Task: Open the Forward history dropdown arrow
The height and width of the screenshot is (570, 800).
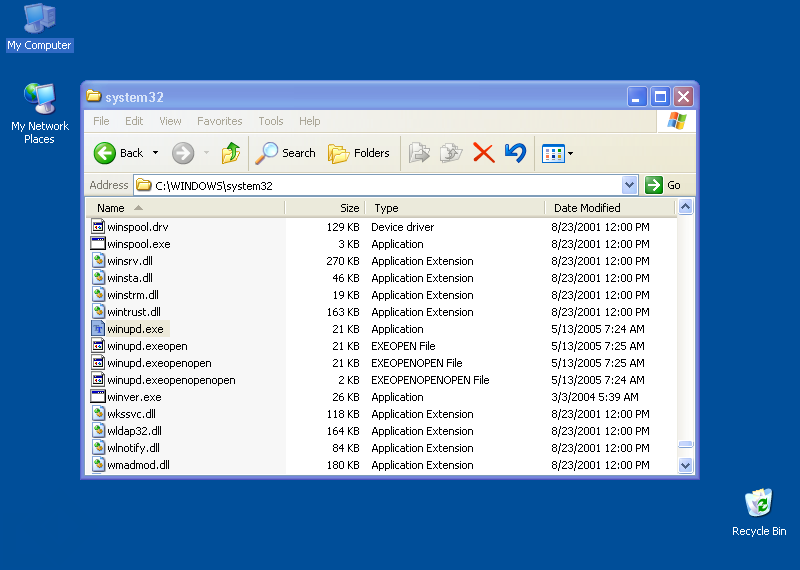Action: pos(207,153)
